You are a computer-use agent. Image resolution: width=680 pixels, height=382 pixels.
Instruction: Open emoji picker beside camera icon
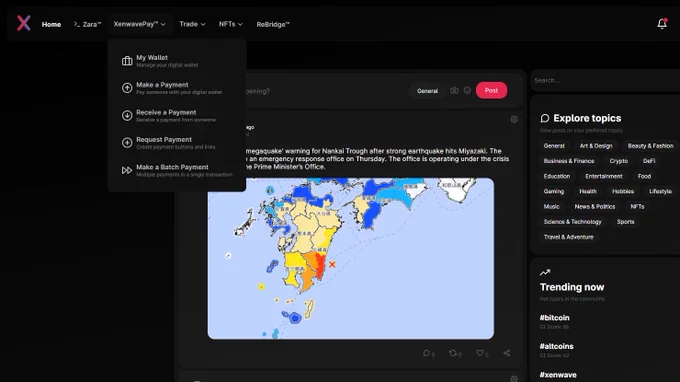pos(467,91)
